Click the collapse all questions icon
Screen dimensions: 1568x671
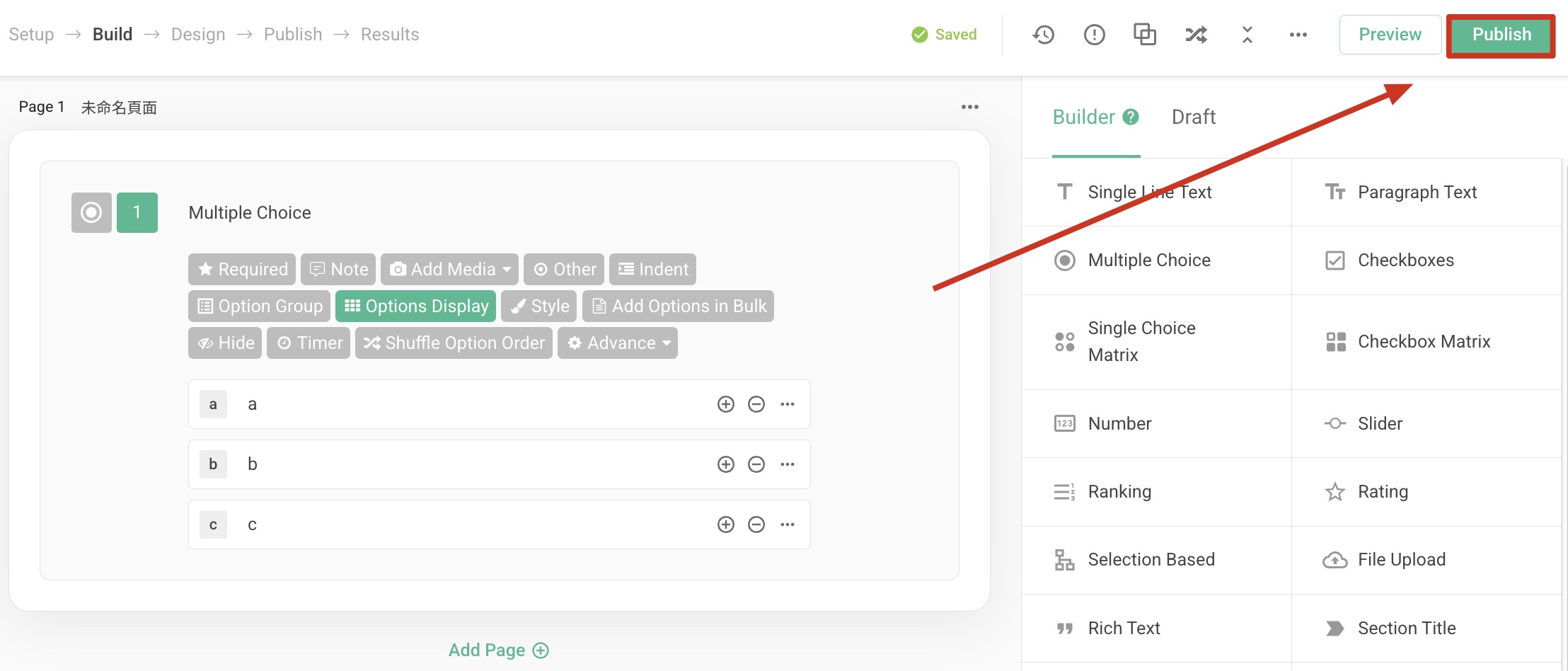[x=1247, y=35]
